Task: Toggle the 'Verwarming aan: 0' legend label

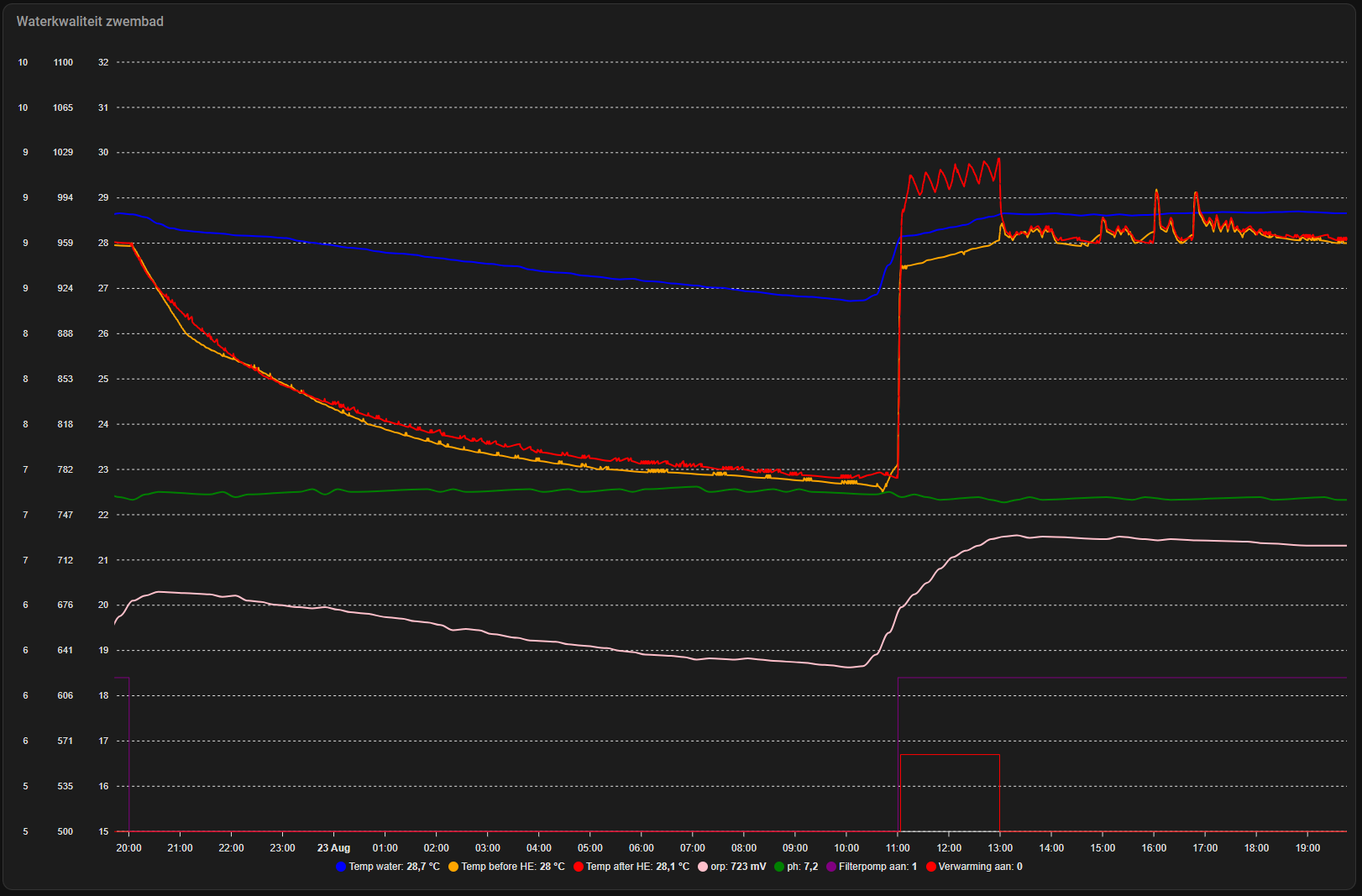Action: pyautogui.click(x=980, y=867)
